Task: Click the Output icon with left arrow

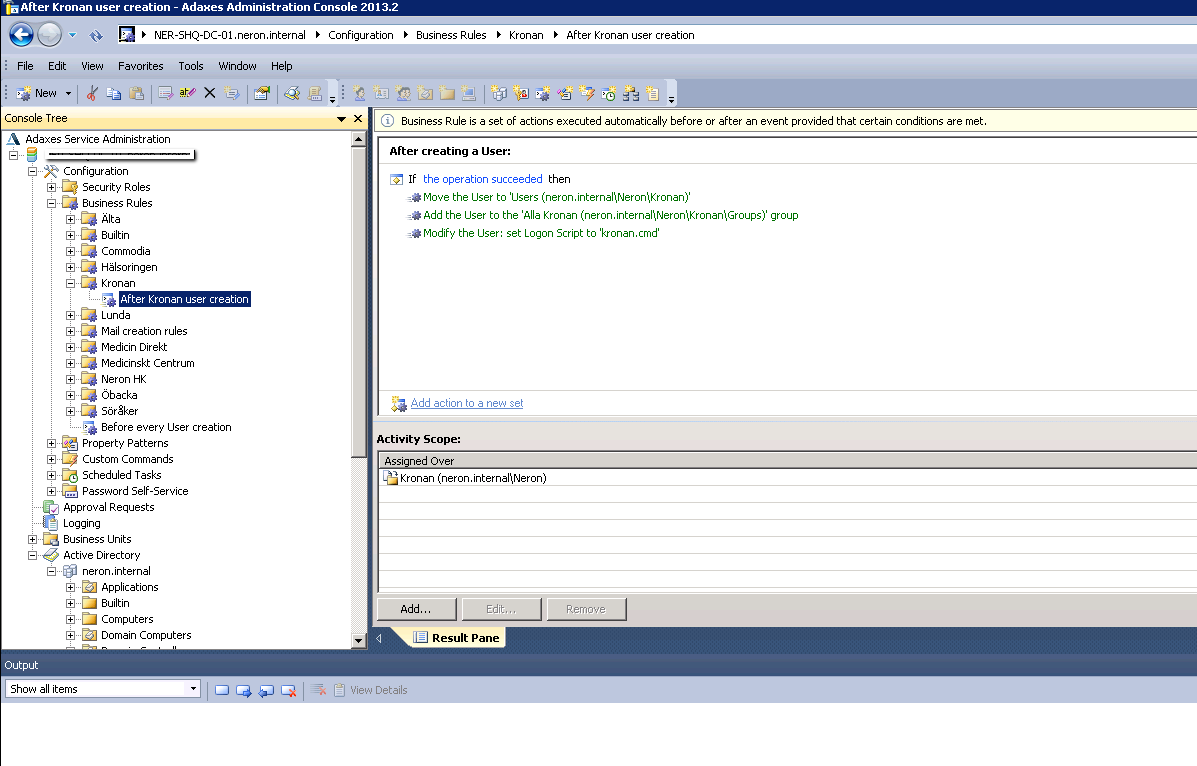Action: (x=266, y=690)
